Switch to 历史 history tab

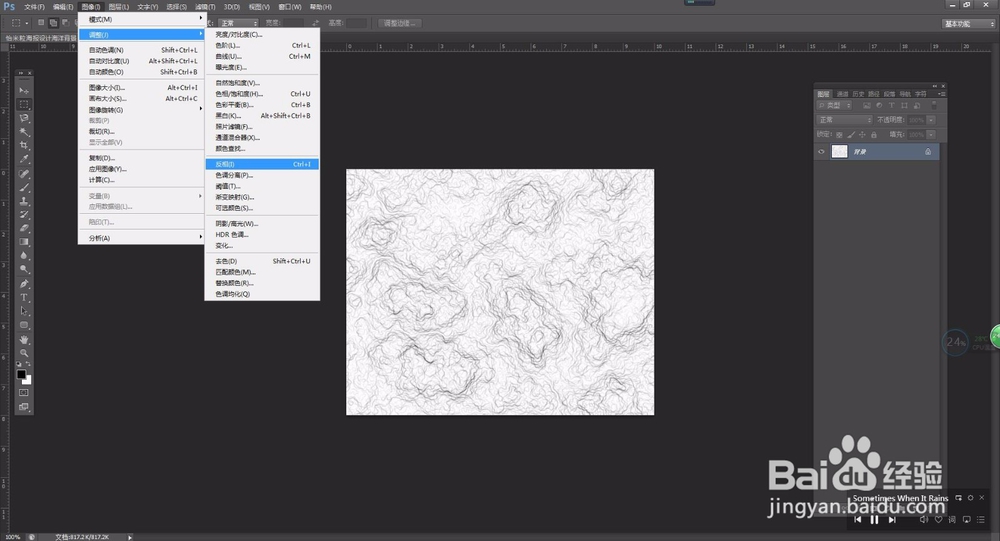[x=858, y=94]
